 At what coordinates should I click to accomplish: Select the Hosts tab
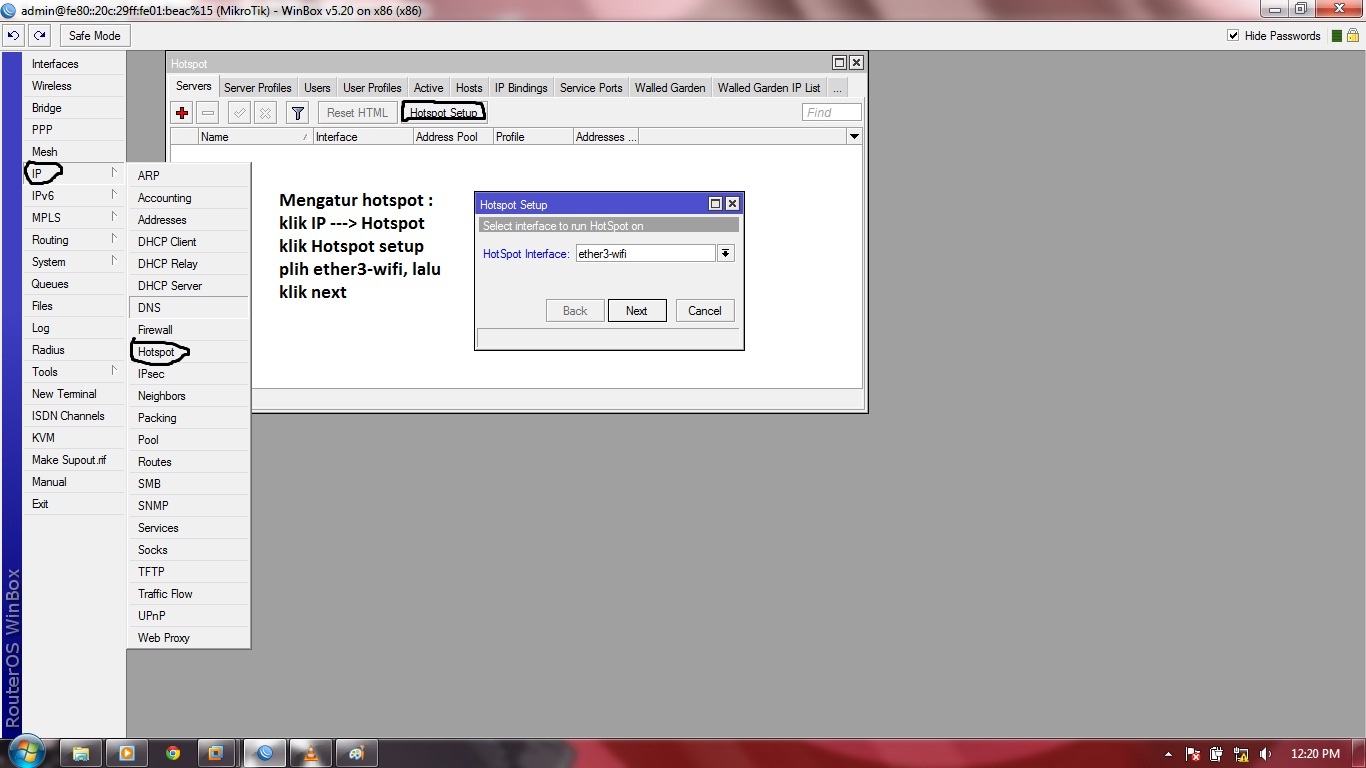(469, 88)
